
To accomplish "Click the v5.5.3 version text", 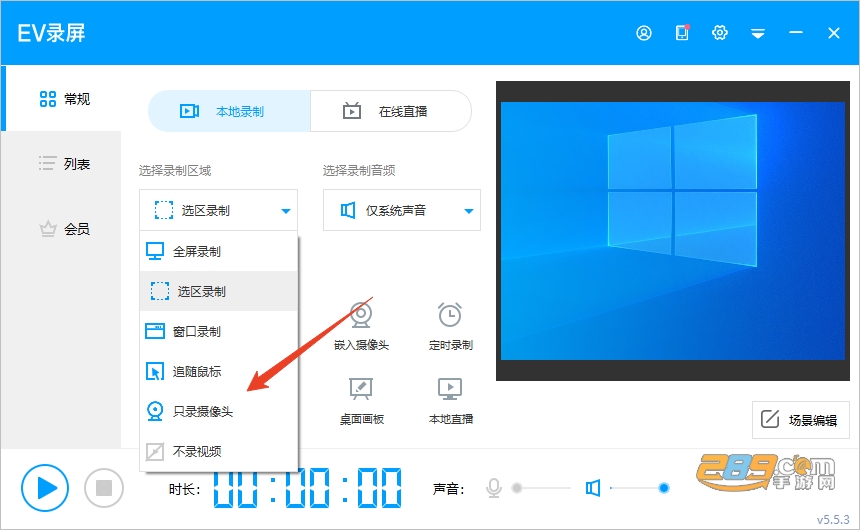I will pos(833,520).
